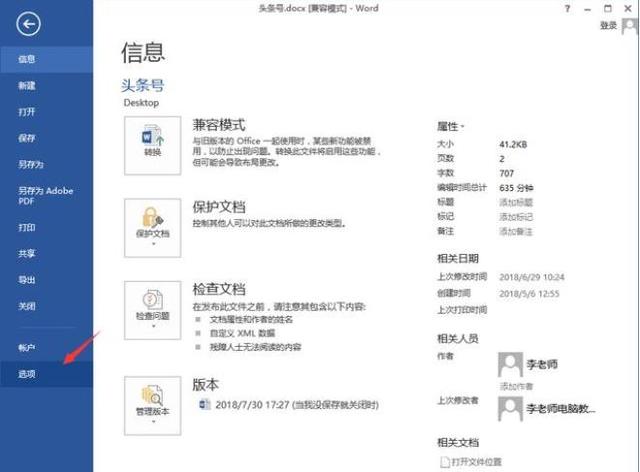The image size is (640, 472).
Task: Click 添加作者 to add an author
Action: pos(516,386)
